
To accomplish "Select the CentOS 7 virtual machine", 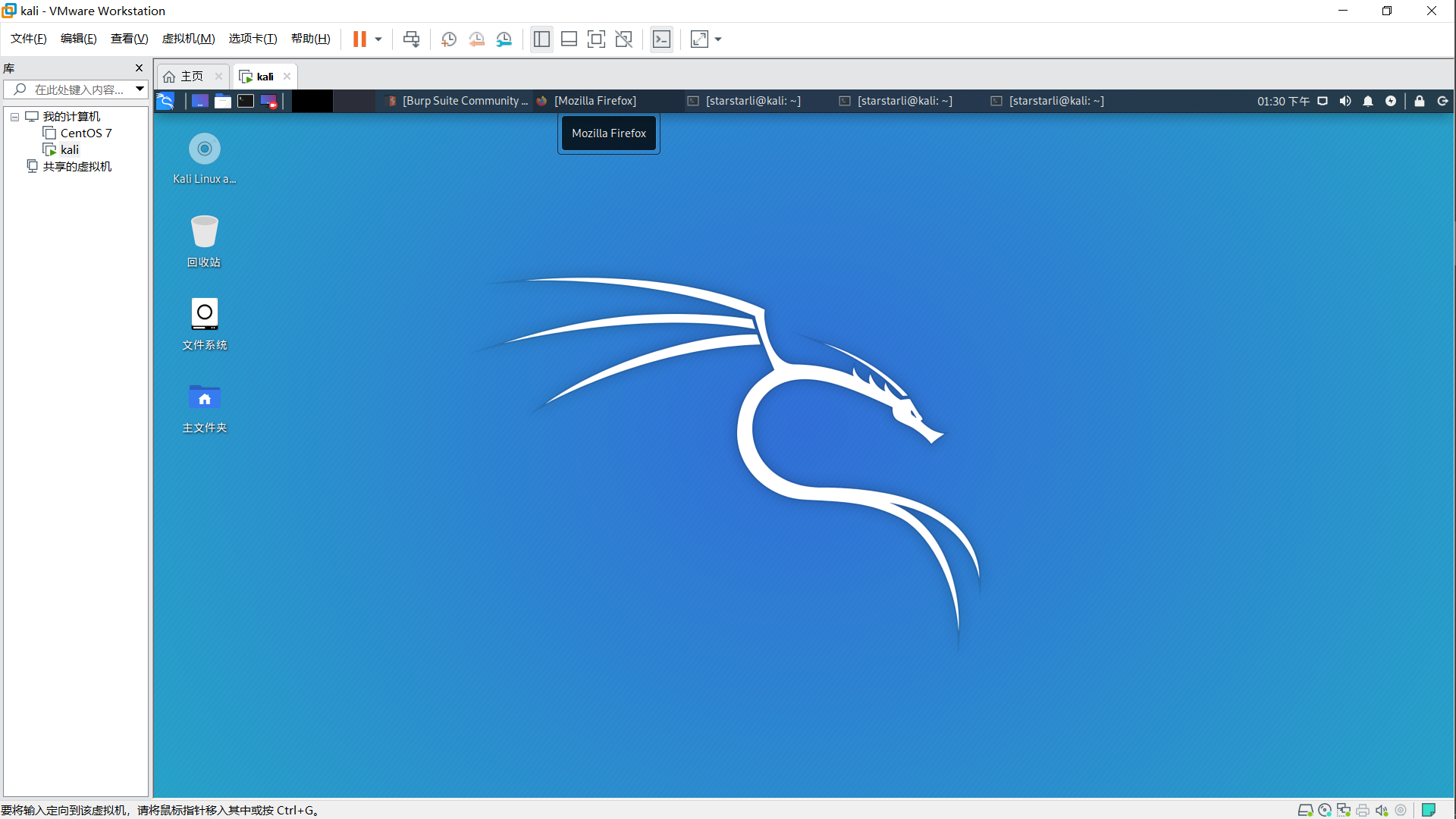I will [x=86, y=133].
